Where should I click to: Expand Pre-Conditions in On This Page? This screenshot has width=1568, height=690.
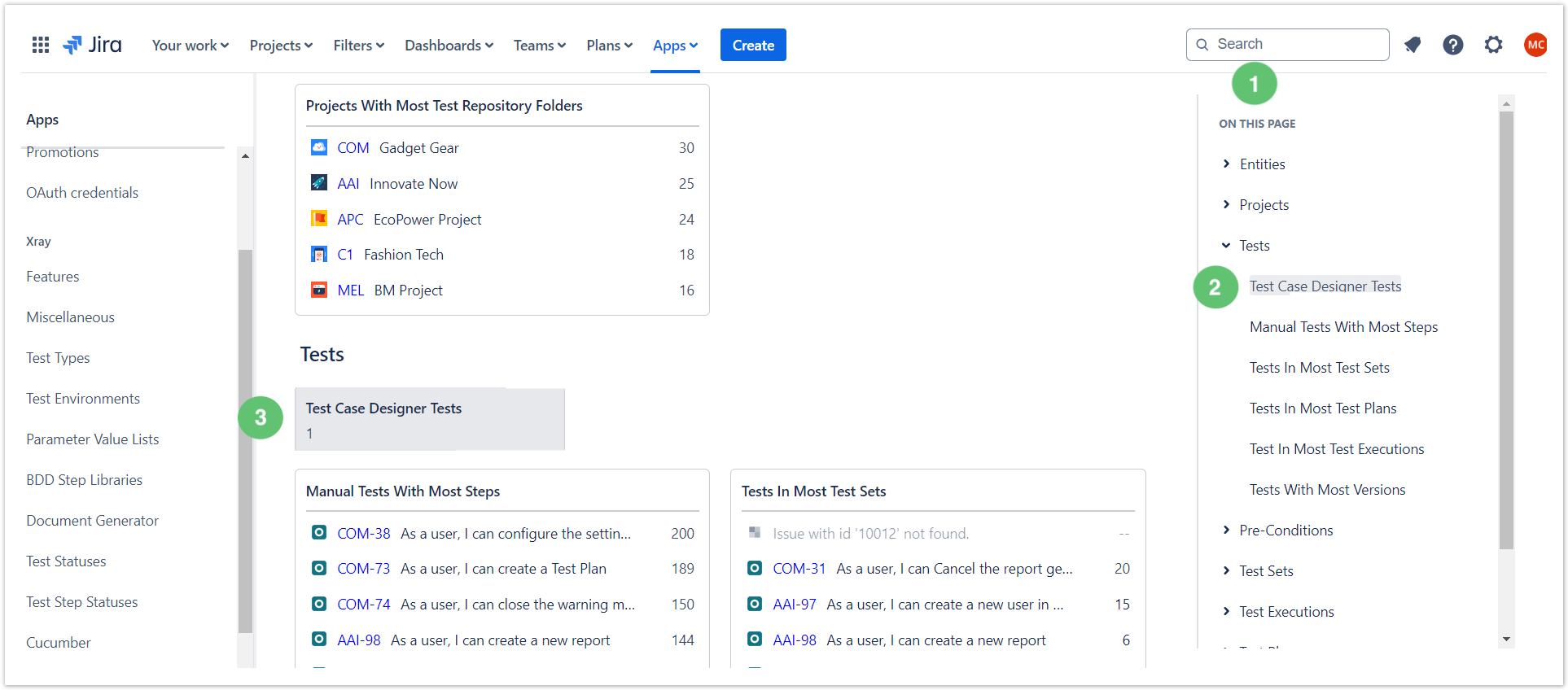coord(1226,530)
